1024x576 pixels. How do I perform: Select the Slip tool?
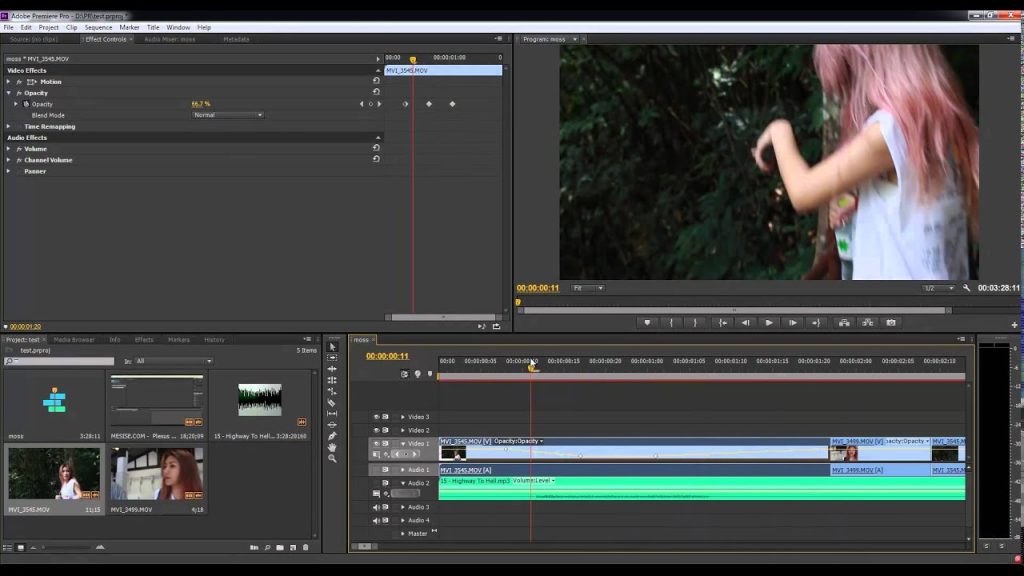332,413
